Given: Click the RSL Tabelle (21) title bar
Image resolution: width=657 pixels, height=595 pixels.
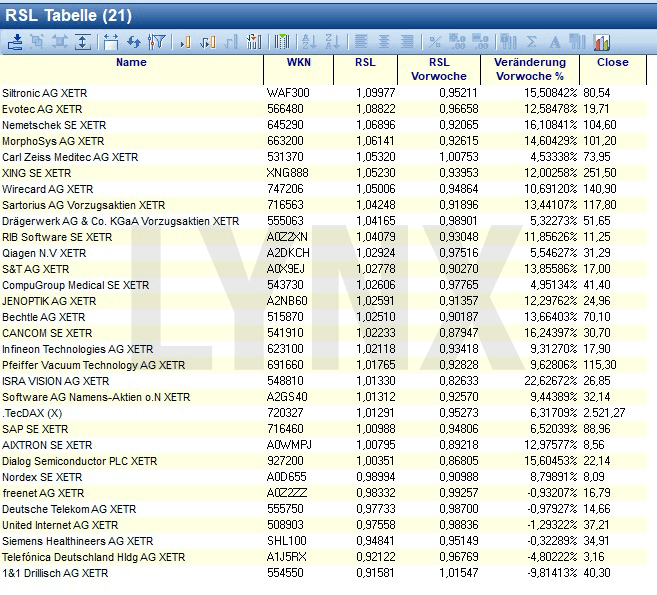Looking at the screenshot, I should click(328, 16).
